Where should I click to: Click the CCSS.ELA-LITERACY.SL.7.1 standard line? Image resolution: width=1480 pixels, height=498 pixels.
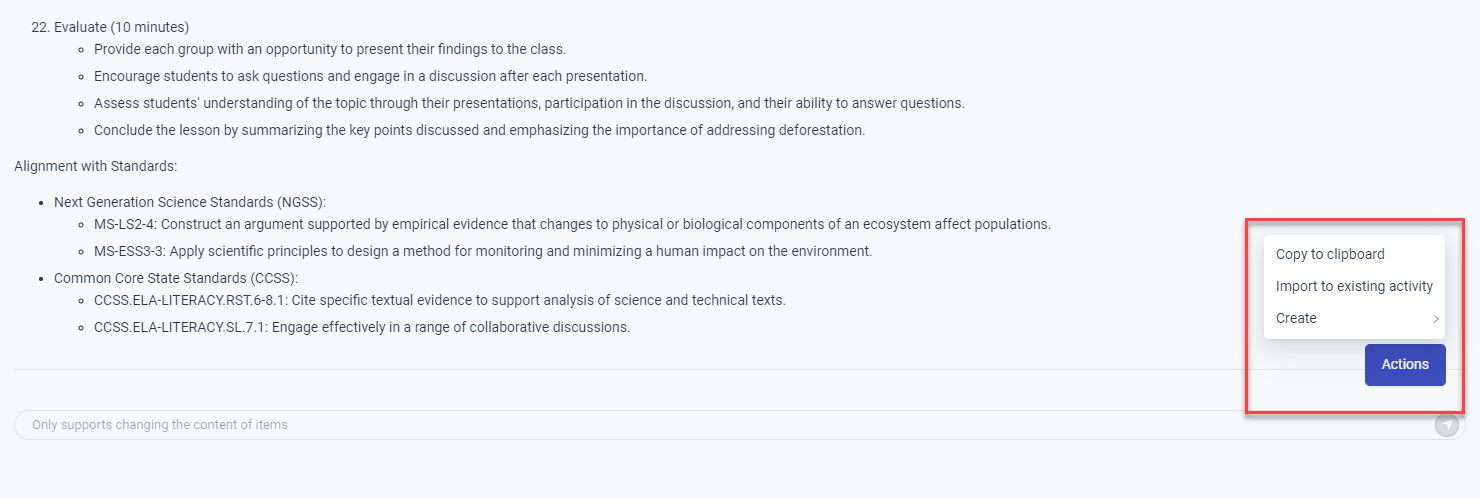coord(362,327)
